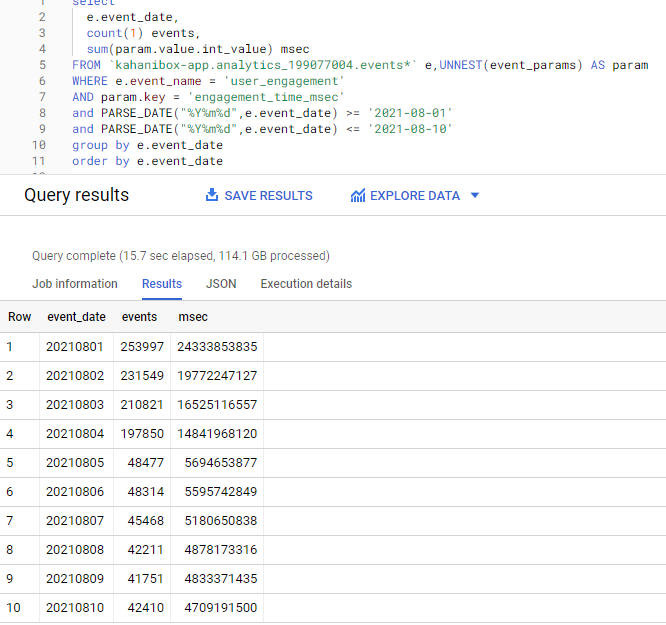Click the Save Results download icon
The height and width of the screenshot is (625, 666).
212,195
